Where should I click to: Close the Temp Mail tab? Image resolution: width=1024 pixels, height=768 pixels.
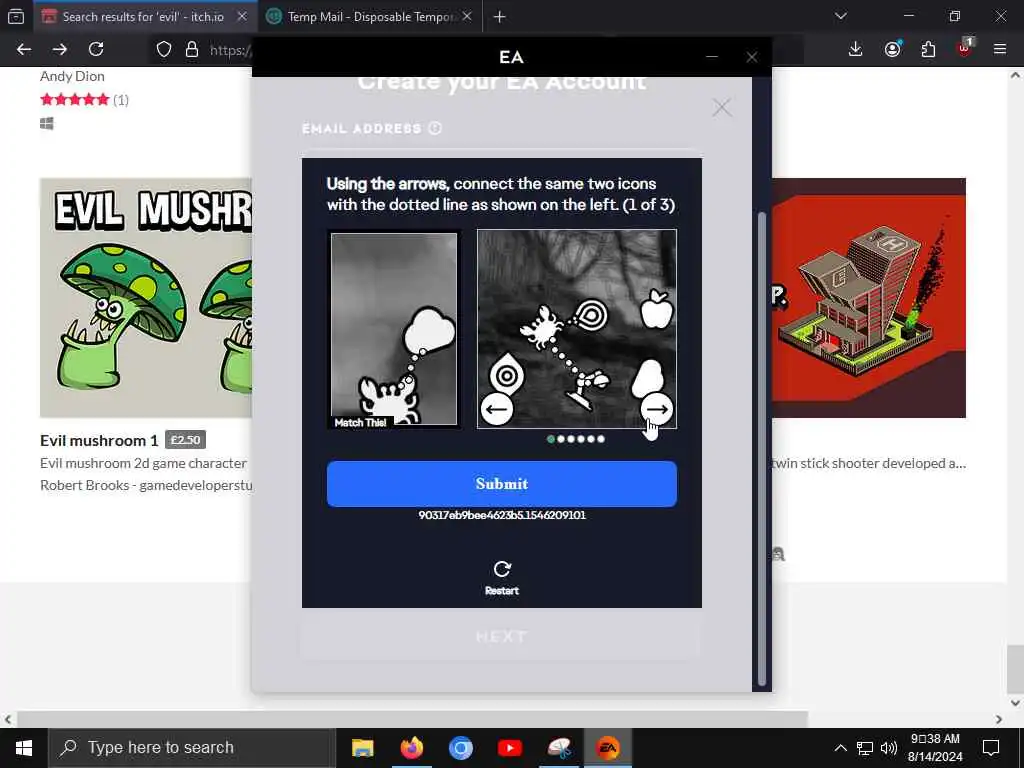(x=466, y=16)
